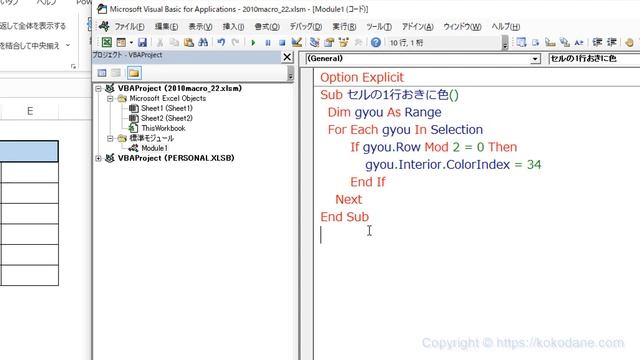
Task: Toggle Folders view in Project panel
Action: point(134,73)
